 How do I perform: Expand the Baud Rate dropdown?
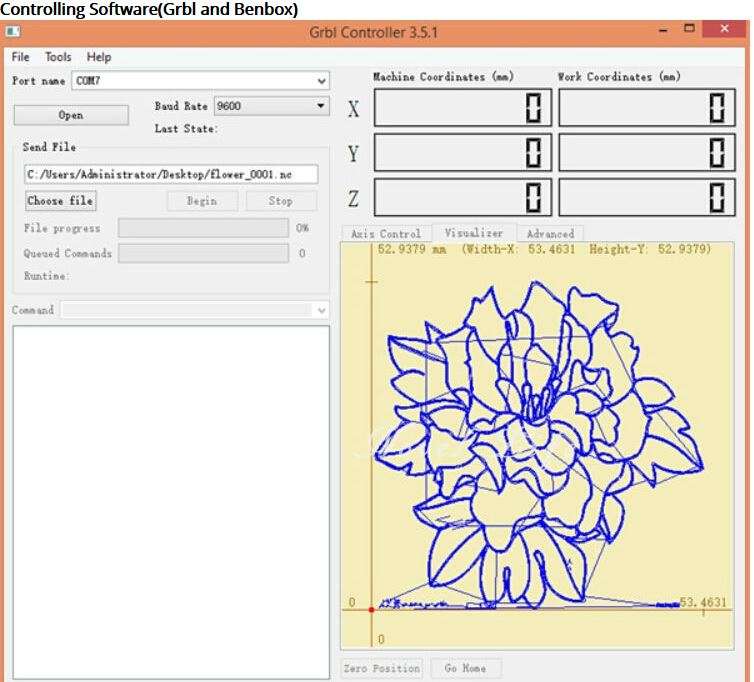pyautogui.click(x=321, y=106)
